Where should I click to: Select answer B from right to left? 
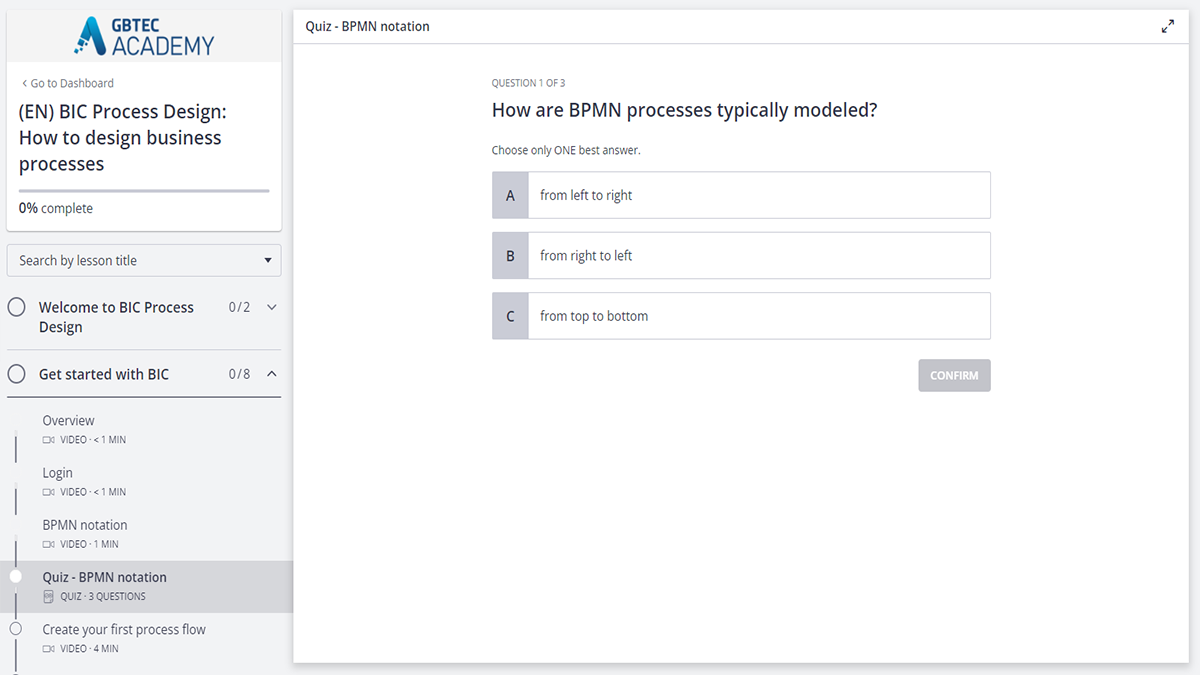point(741,255)
